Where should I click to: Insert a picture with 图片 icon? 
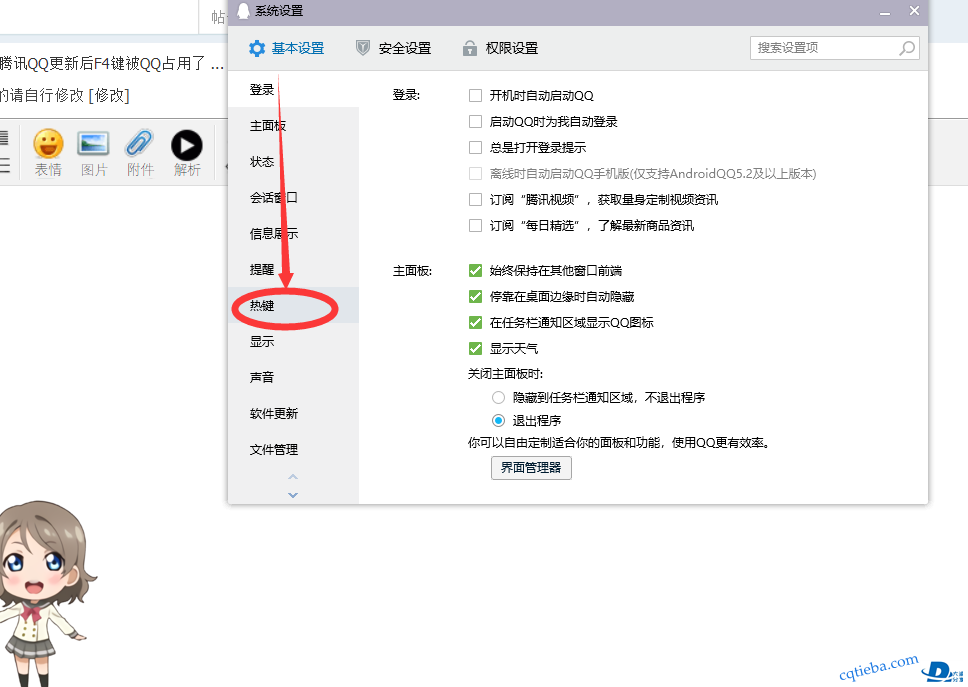pos(94,152)
